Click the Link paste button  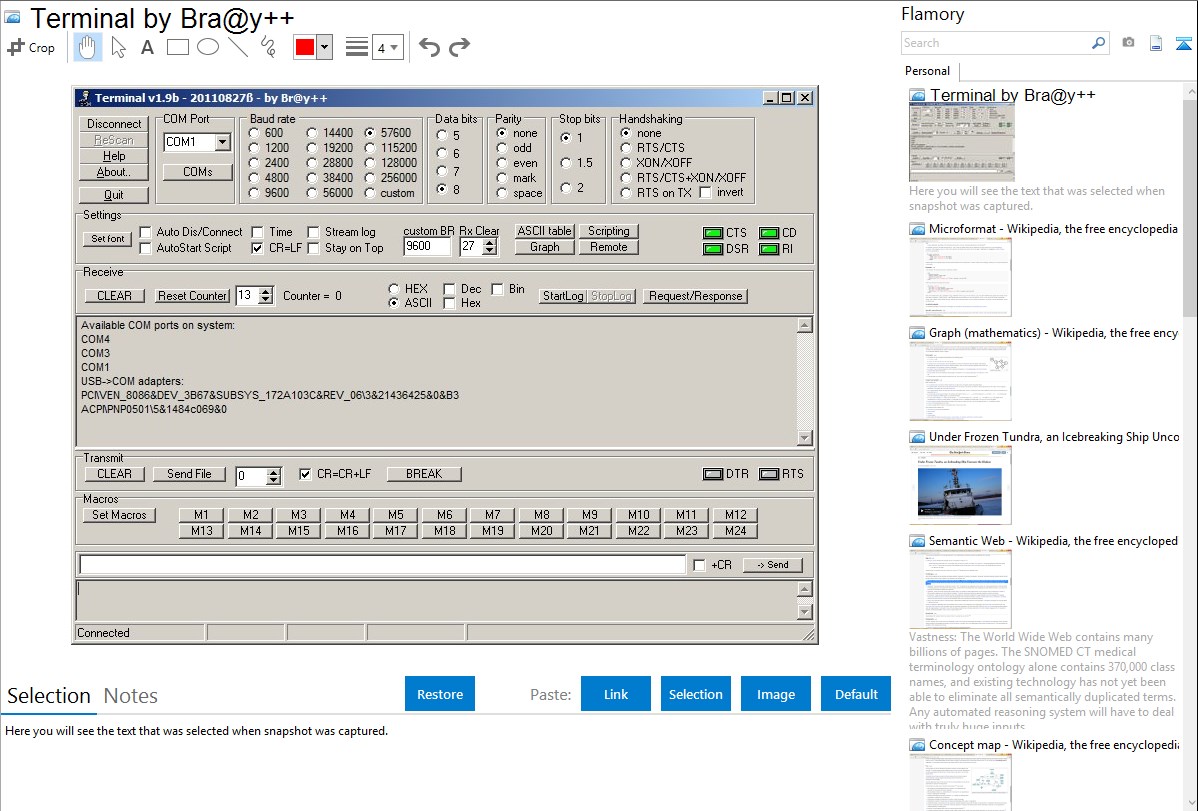[x=616, y=694]
